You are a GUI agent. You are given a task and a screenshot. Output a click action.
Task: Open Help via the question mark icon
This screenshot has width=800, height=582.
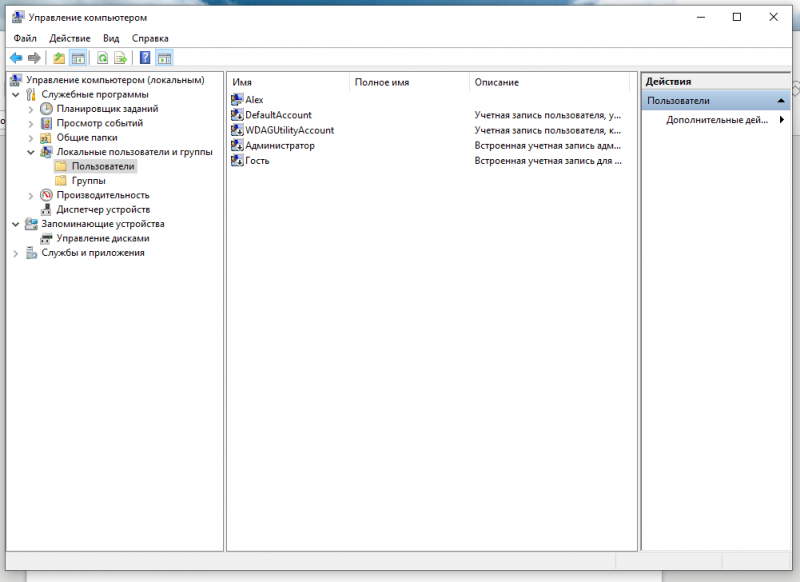(146, 58)
